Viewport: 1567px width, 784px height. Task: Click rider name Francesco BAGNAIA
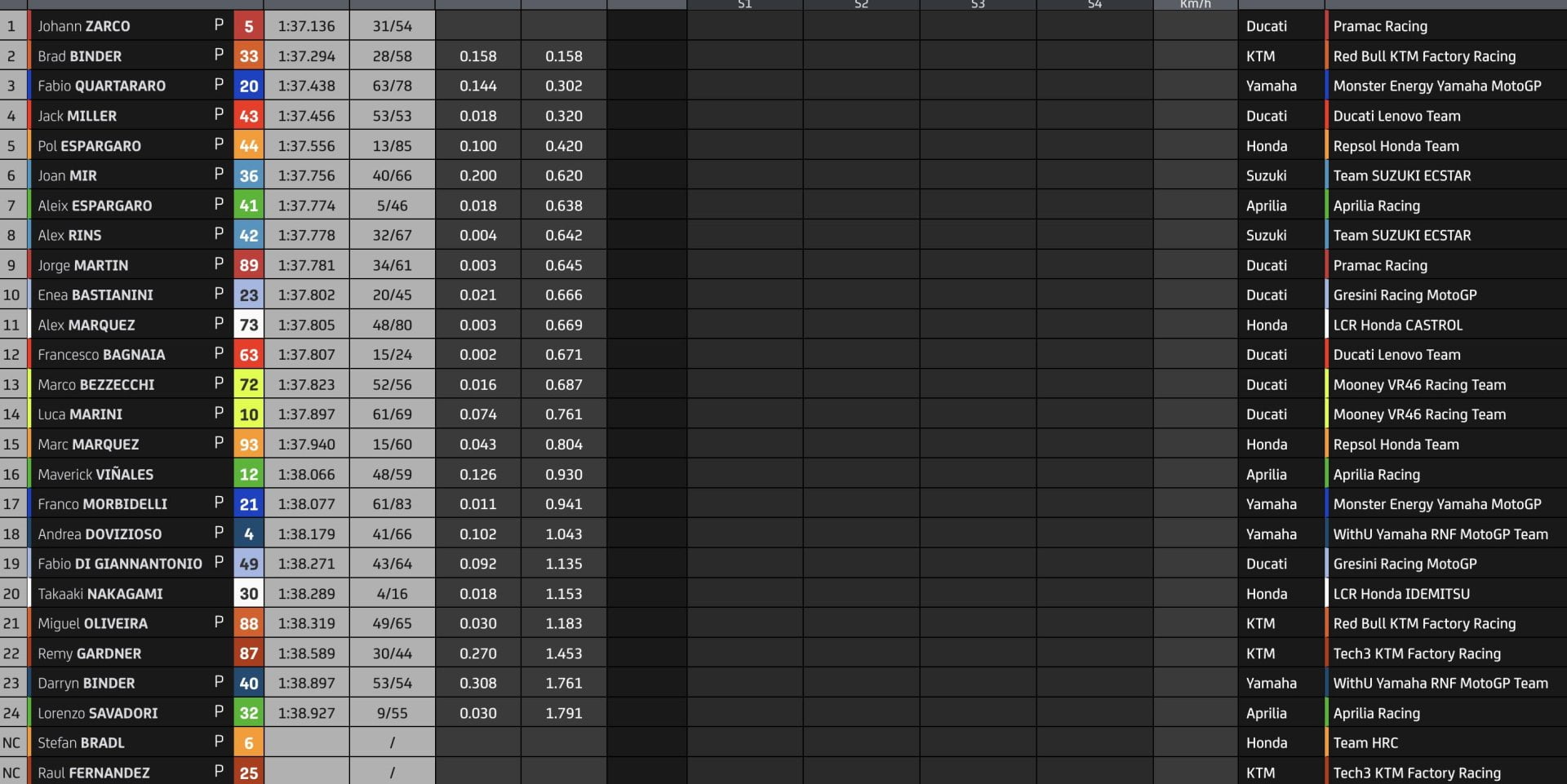101,355
